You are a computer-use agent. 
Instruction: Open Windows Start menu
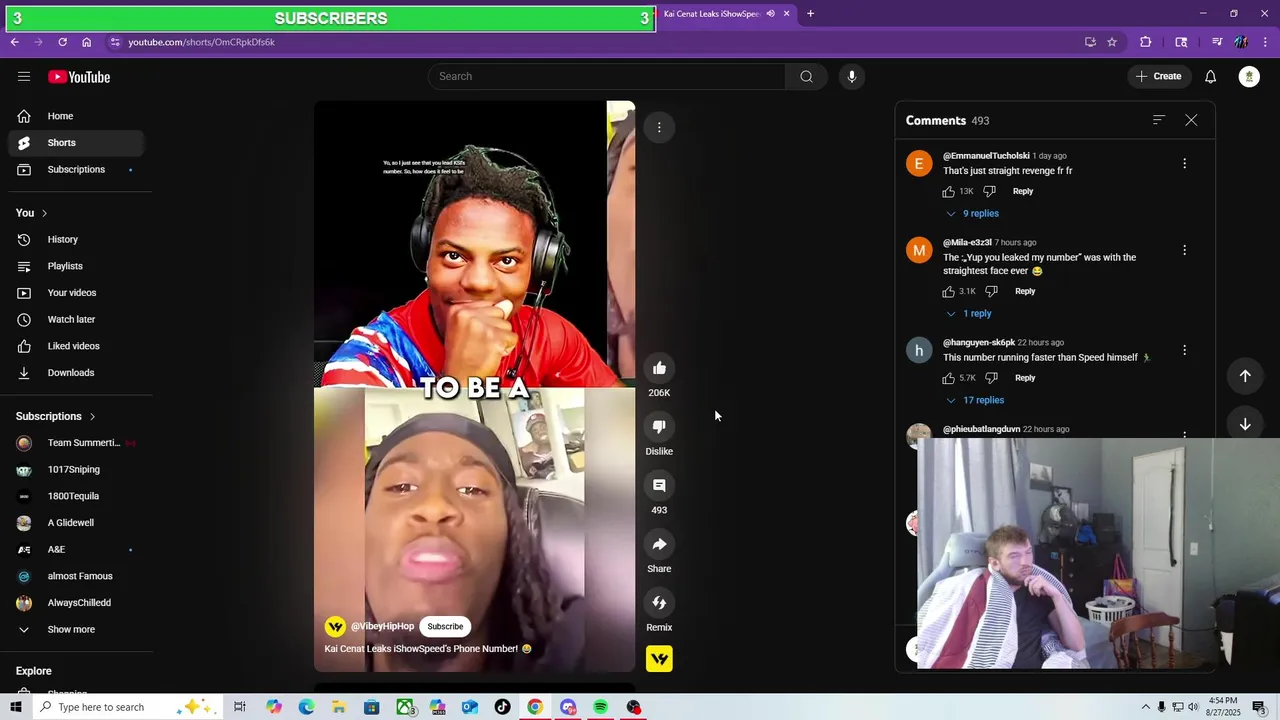click(x=15, y=707)
